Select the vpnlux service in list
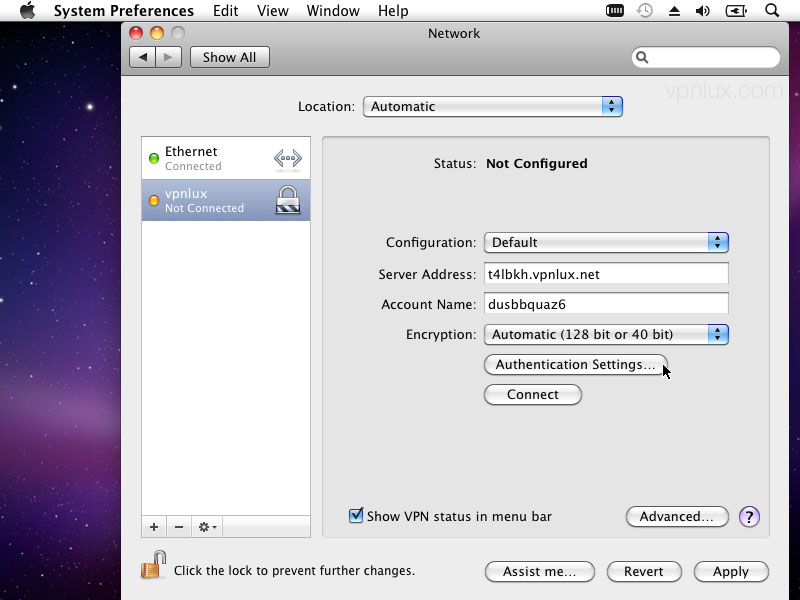Screen dimensions: 800x600 (x=226, y=200)
